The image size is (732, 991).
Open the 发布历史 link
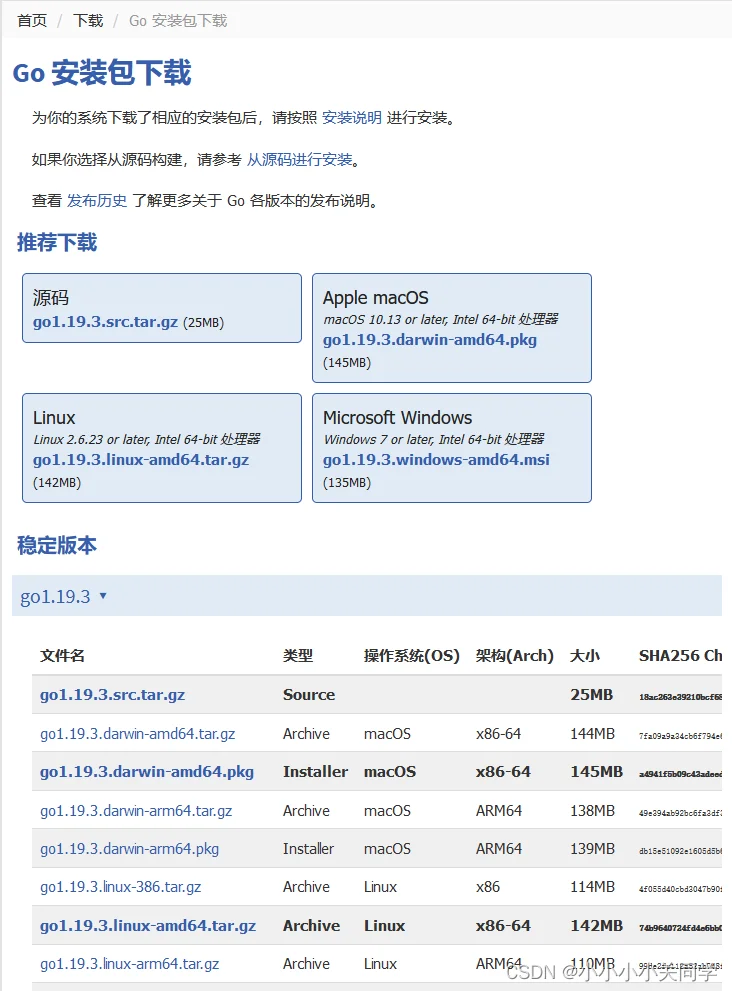click(x=97, y=200)
